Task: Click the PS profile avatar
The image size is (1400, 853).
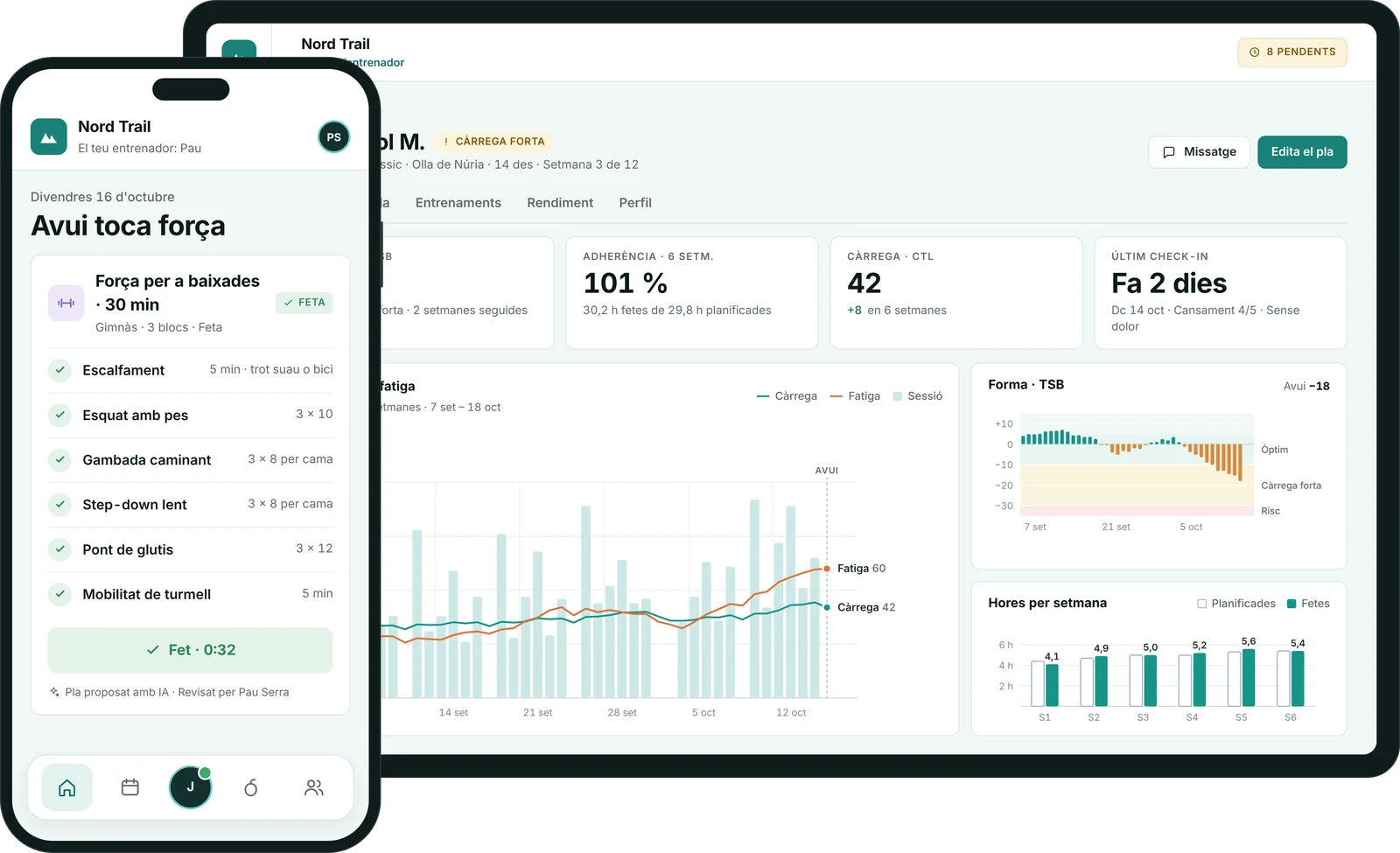Action: point(333,136)
